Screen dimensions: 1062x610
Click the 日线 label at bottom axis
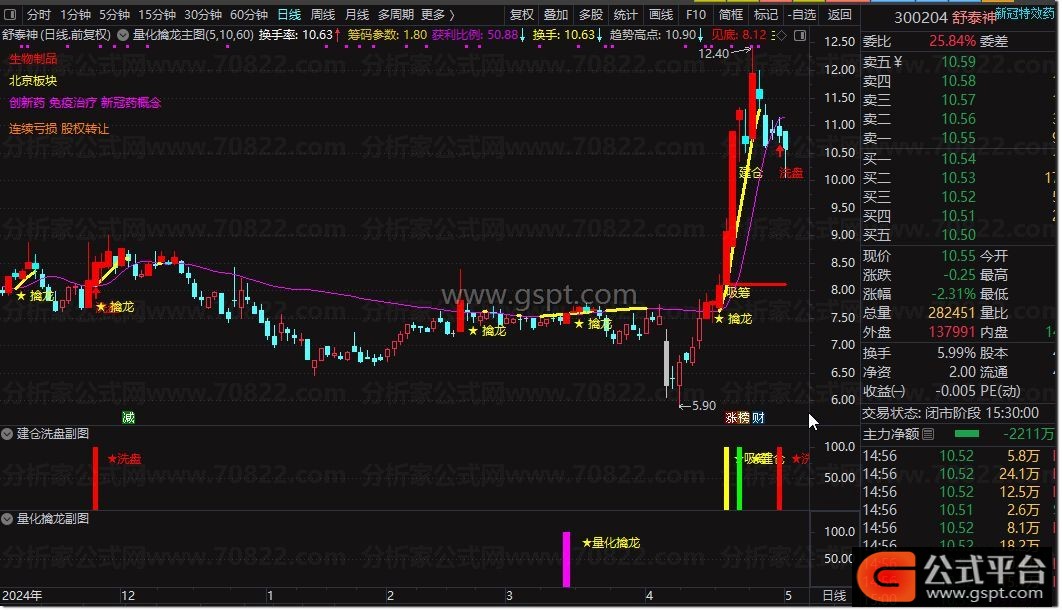click(x=834, y=596)
